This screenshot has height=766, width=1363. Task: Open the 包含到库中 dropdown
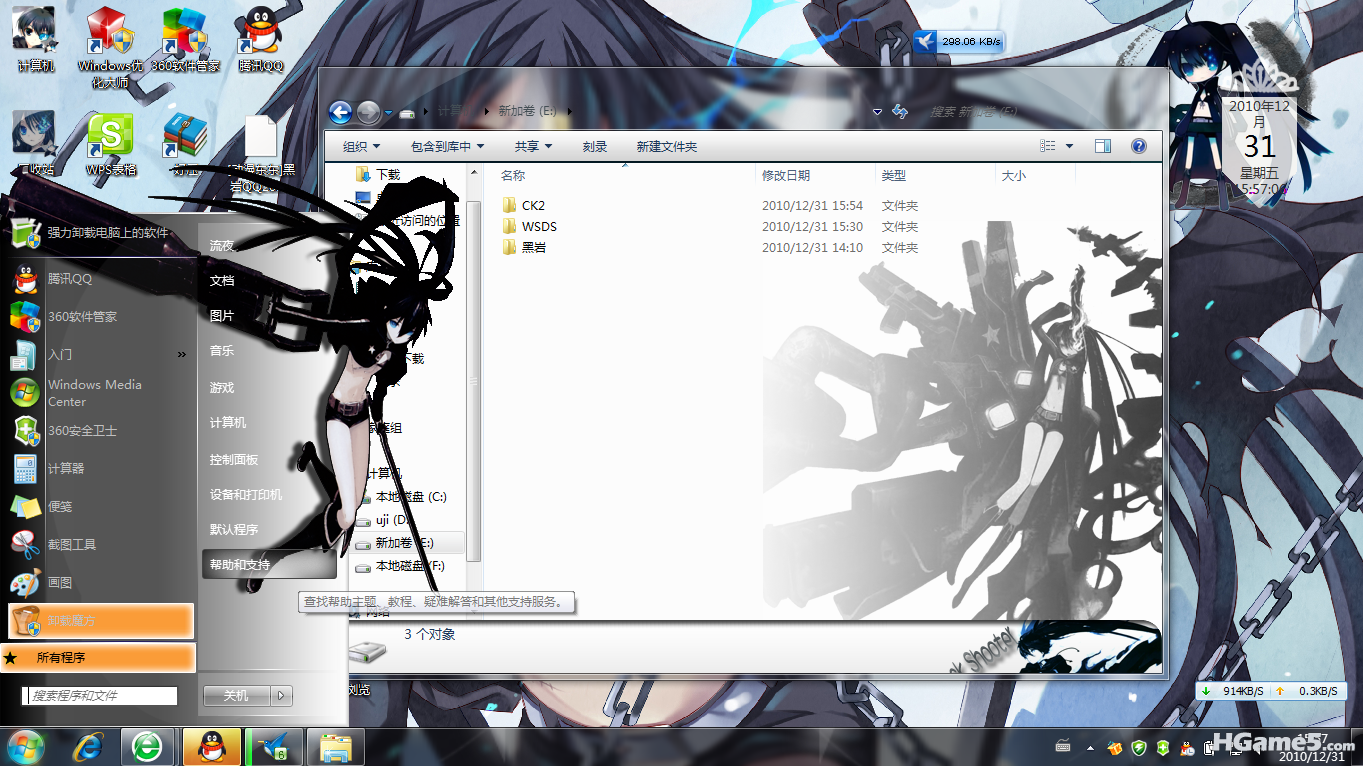[446, 146]
